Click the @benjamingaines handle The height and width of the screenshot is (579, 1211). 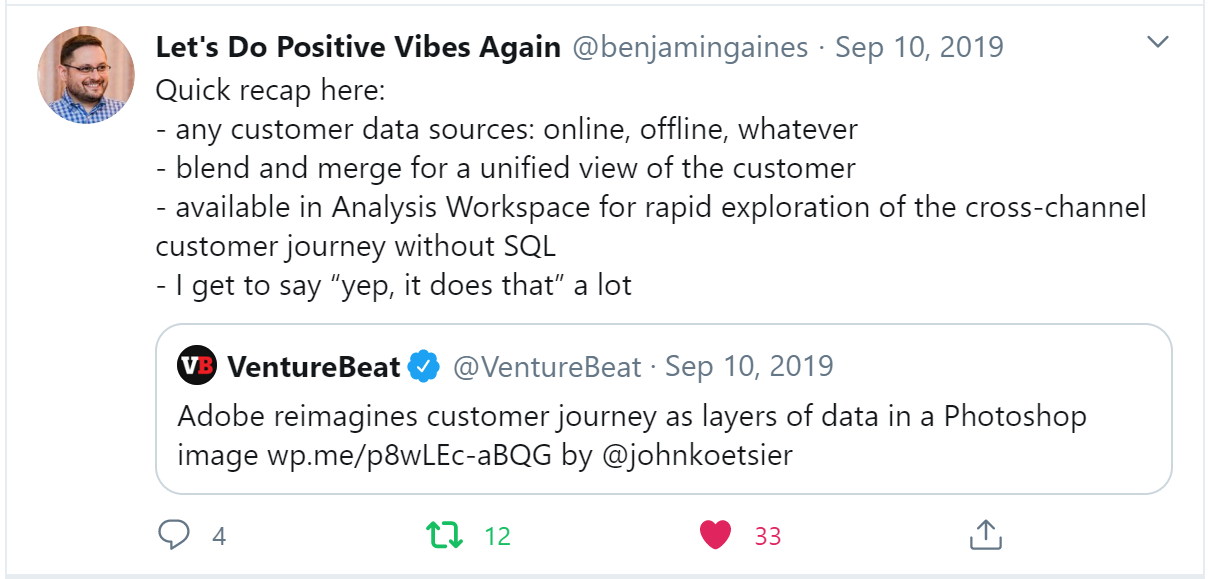coord(689,47)
